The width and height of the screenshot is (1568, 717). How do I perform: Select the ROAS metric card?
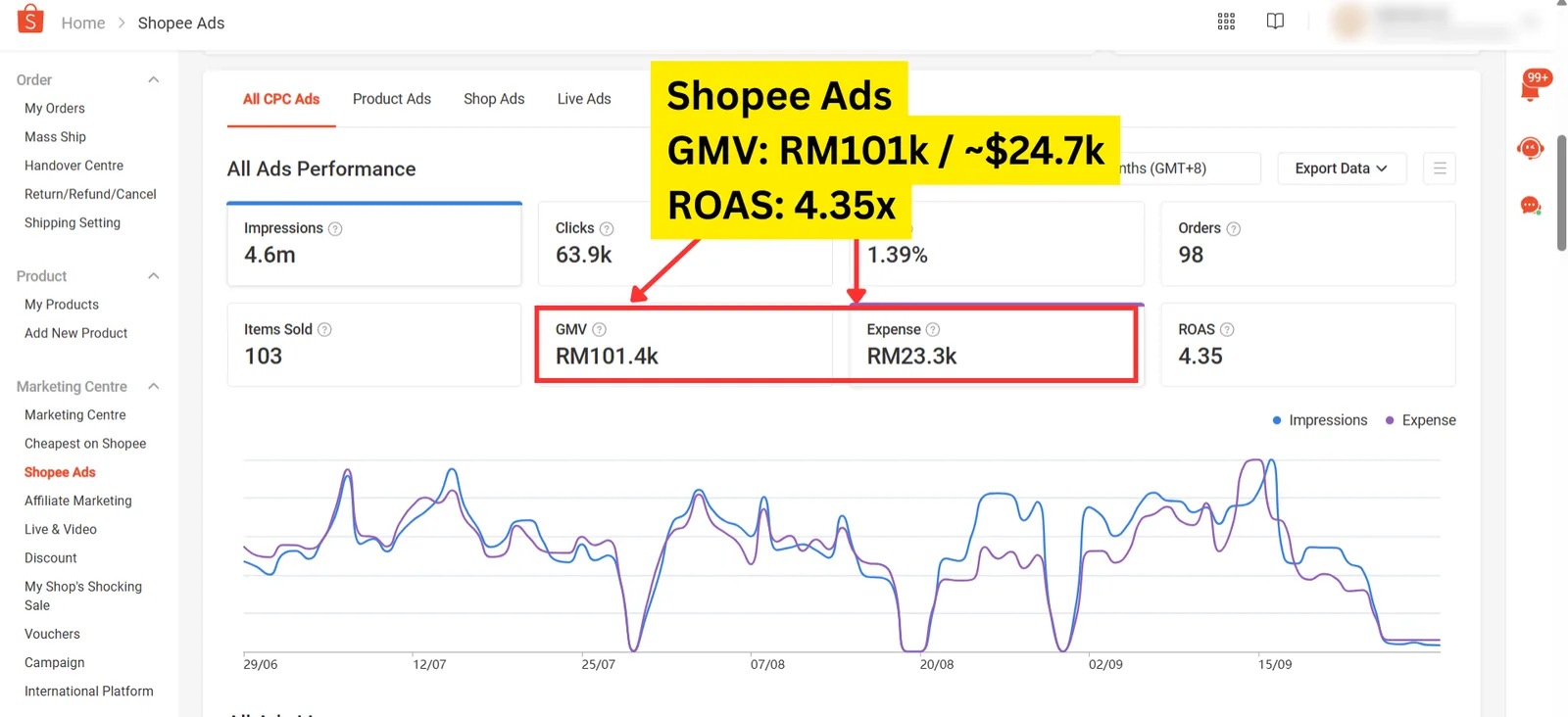pos(1307,345)
